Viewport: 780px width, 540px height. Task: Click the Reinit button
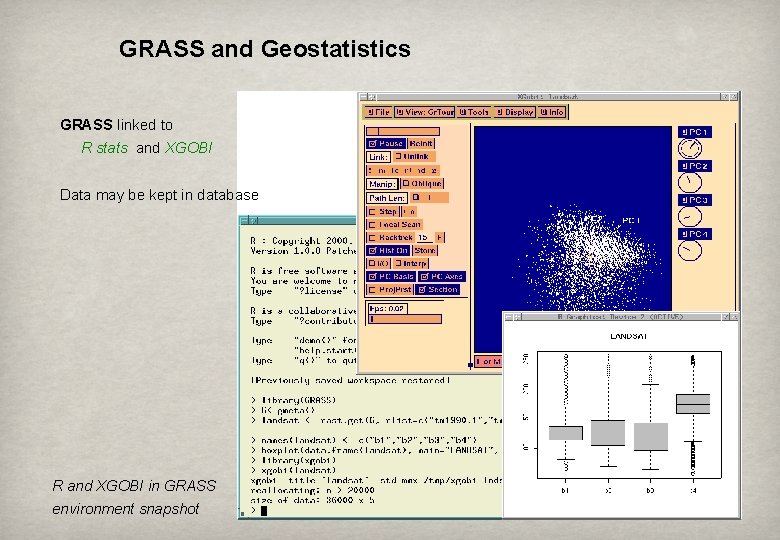421,144
